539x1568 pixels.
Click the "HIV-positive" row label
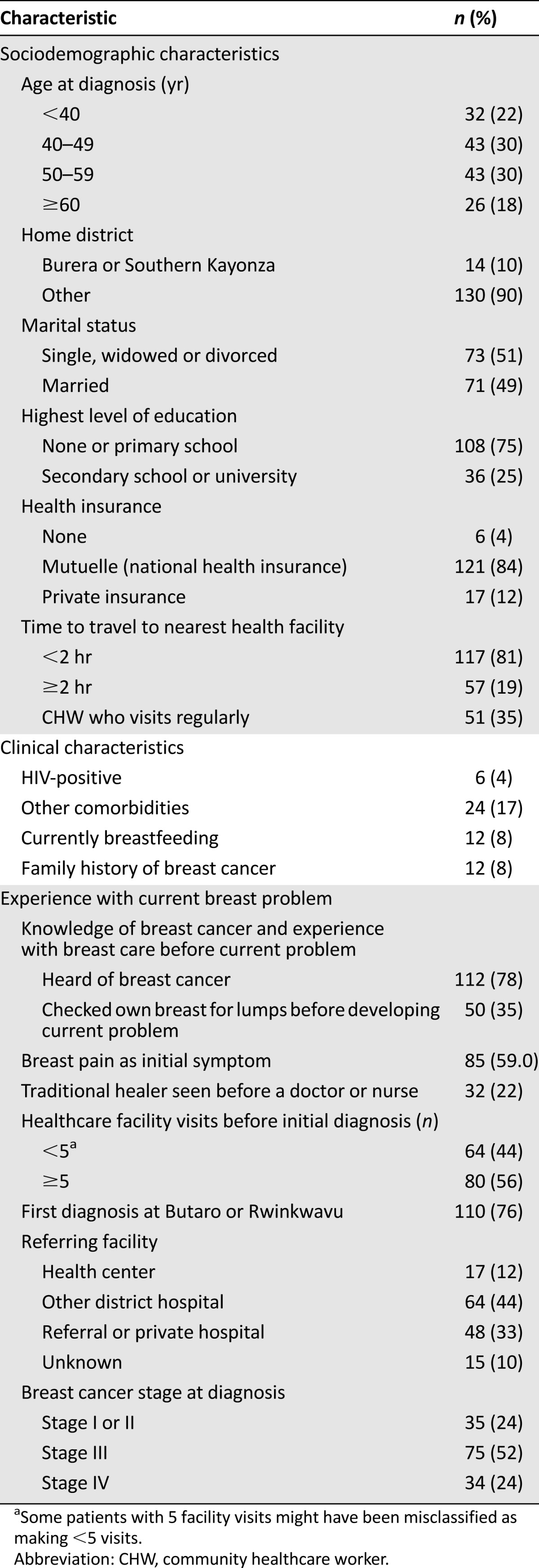click(x=71, y=778)
